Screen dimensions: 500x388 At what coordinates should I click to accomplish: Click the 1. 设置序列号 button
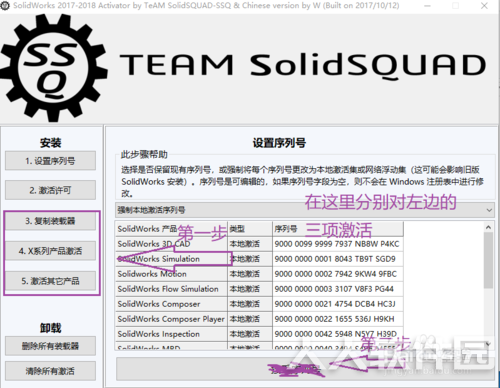(50, 161)
